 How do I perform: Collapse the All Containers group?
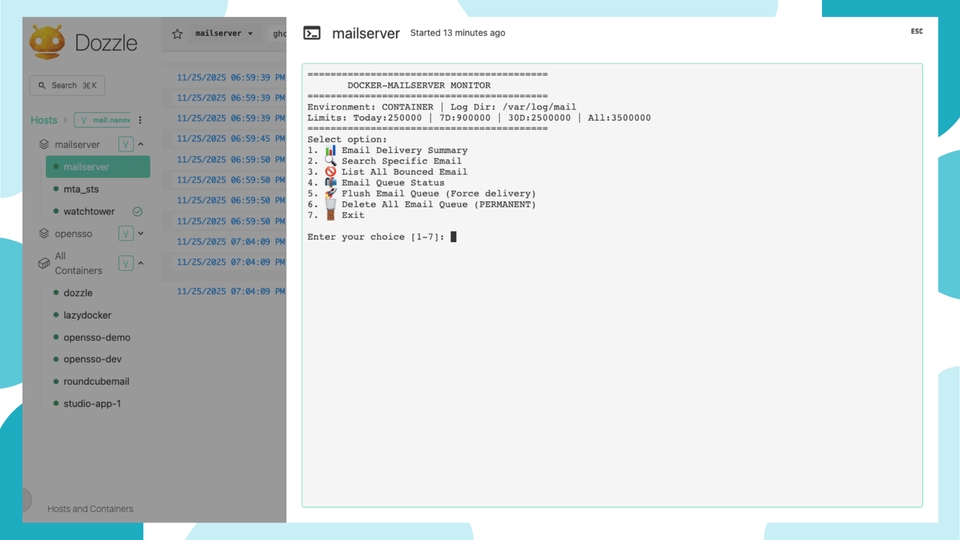(141, 263)
